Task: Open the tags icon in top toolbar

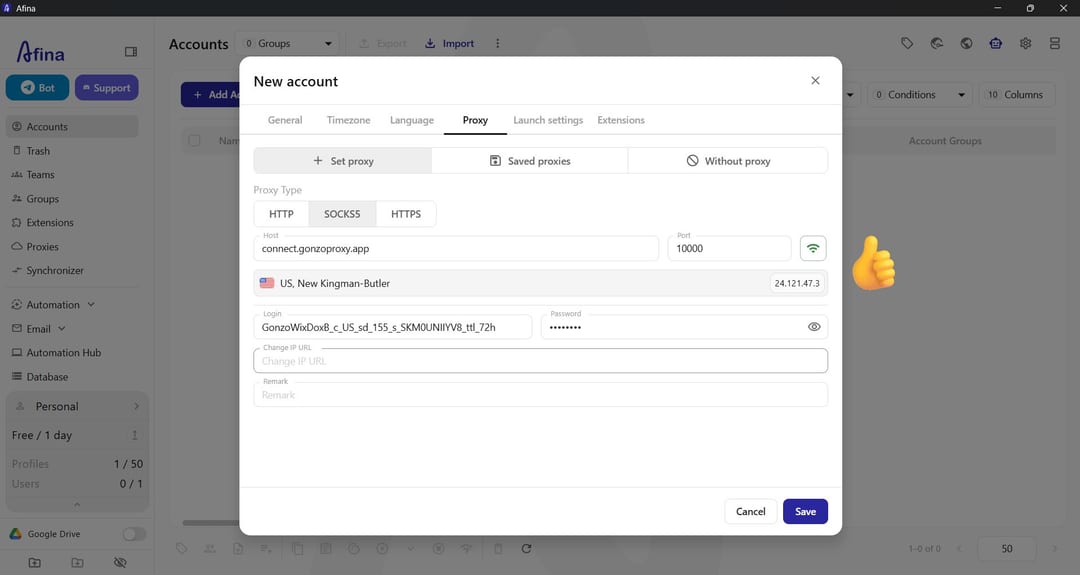Action: click(907, 43)
